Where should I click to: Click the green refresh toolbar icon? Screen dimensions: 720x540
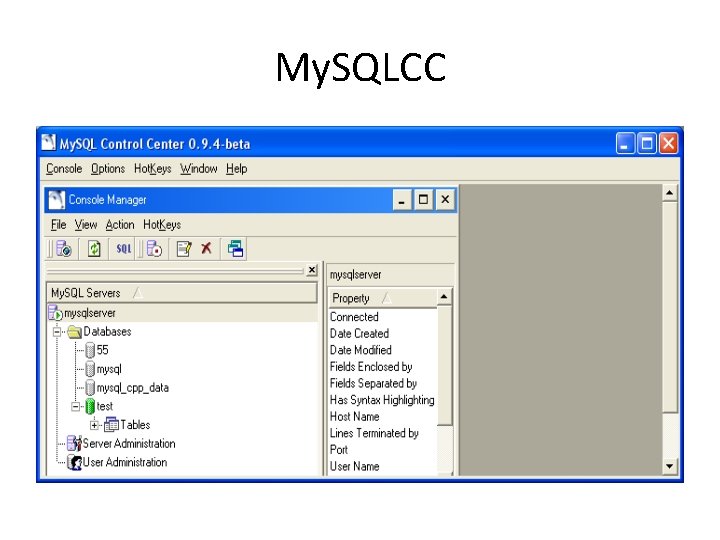[x=94, y=249]
